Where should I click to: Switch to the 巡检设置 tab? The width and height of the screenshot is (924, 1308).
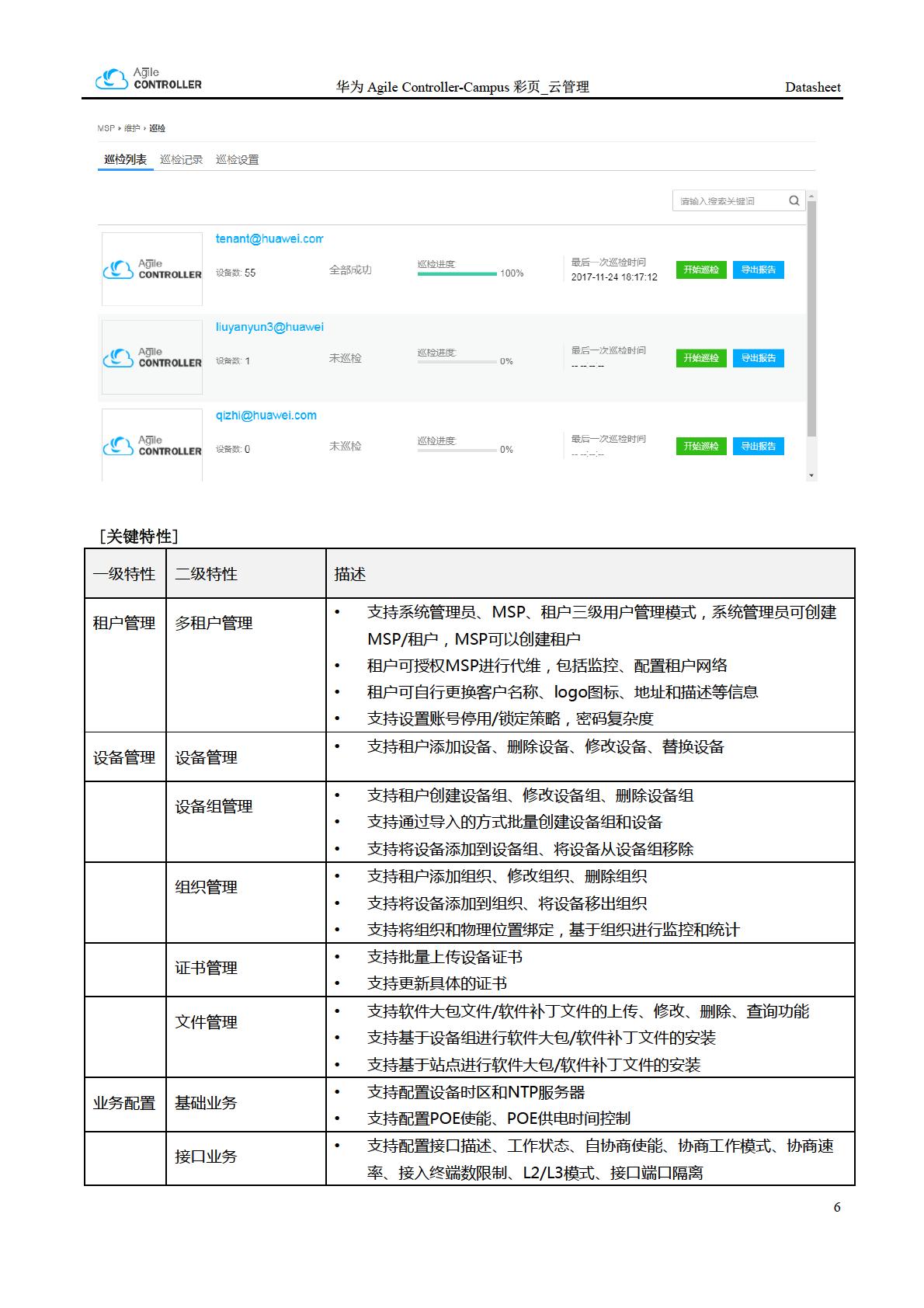(237, 159)
